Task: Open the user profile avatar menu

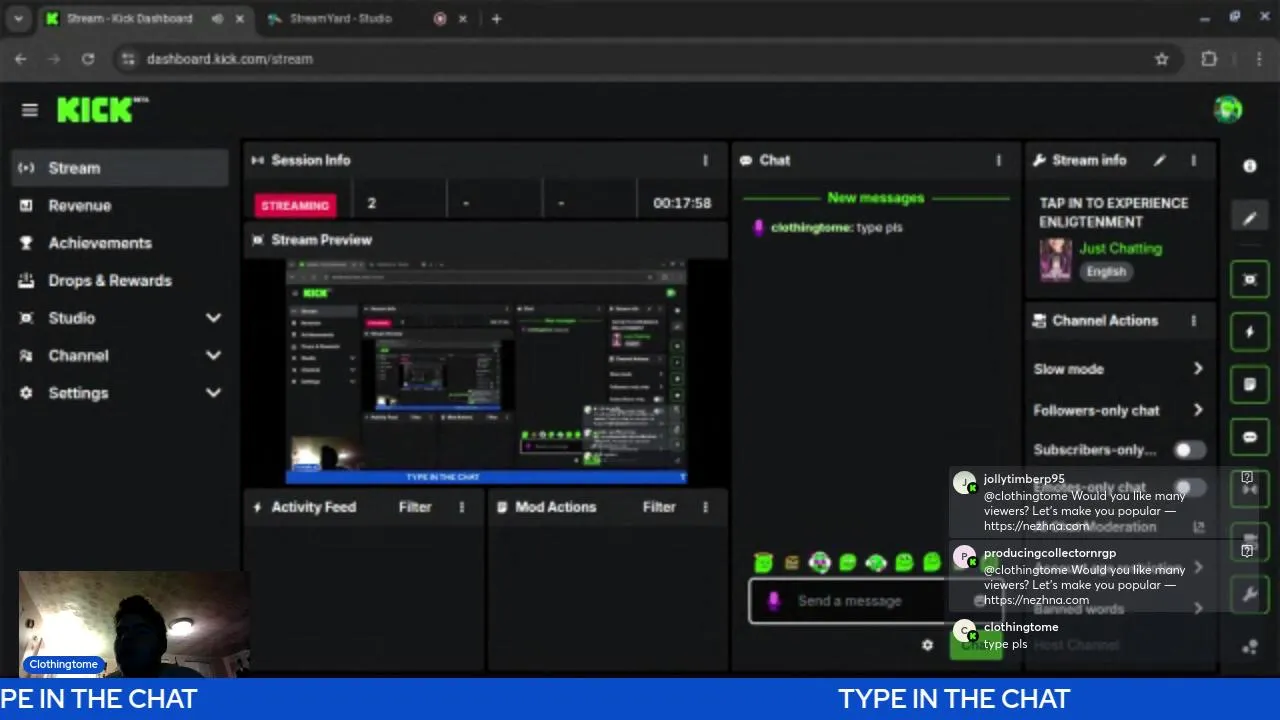Action: [x=1228, y=110]
